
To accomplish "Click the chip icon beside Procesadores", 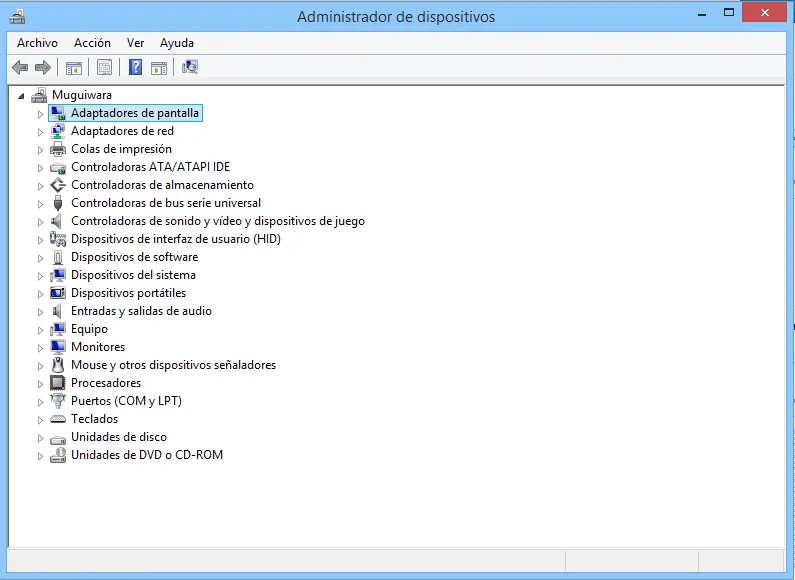I will (58, 383).
